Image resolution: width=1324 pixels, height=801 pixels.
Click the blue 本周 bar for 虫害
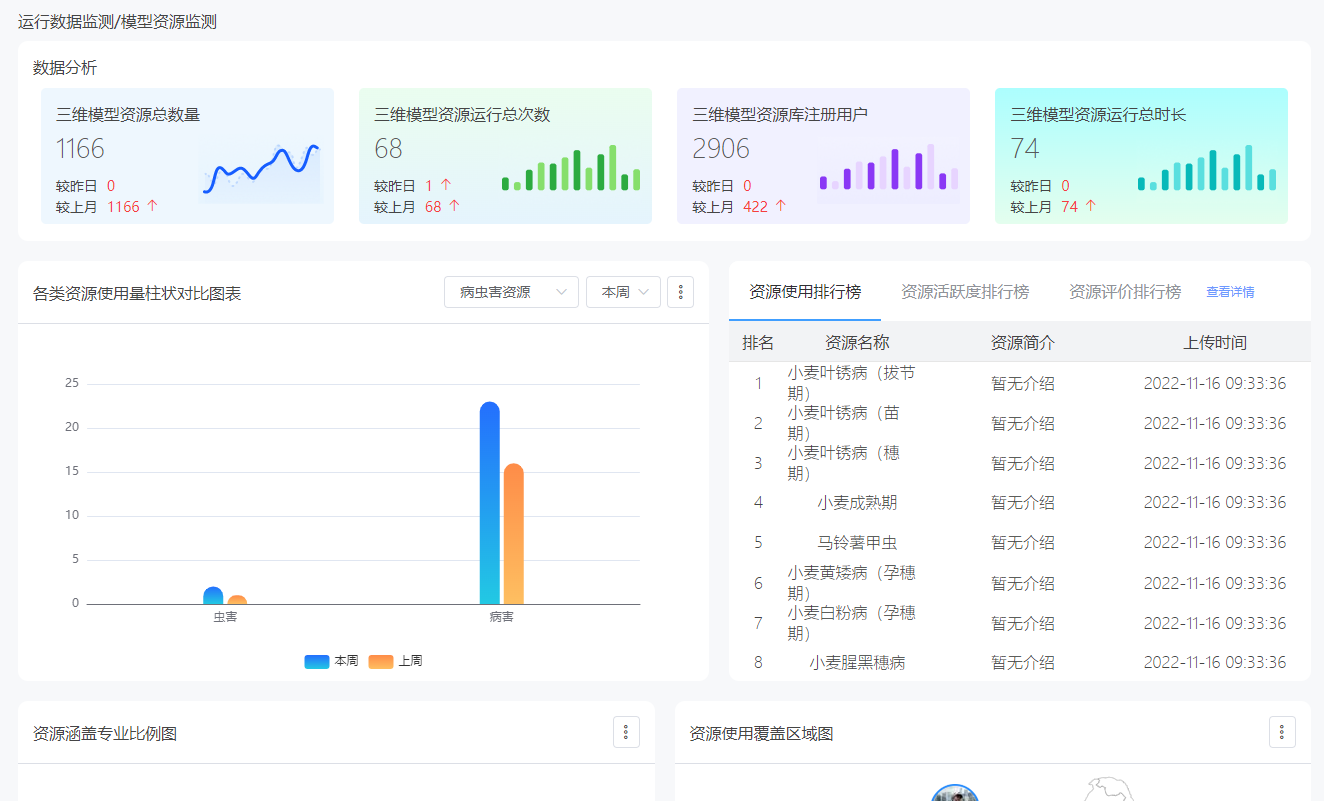coord(213,596)
